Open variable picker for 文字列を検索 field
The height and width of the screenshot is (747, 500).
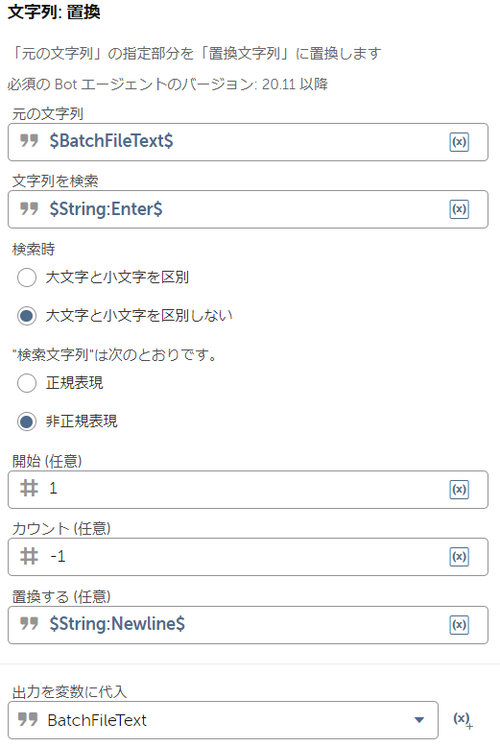pyautogui.click(x=459, y=209)
